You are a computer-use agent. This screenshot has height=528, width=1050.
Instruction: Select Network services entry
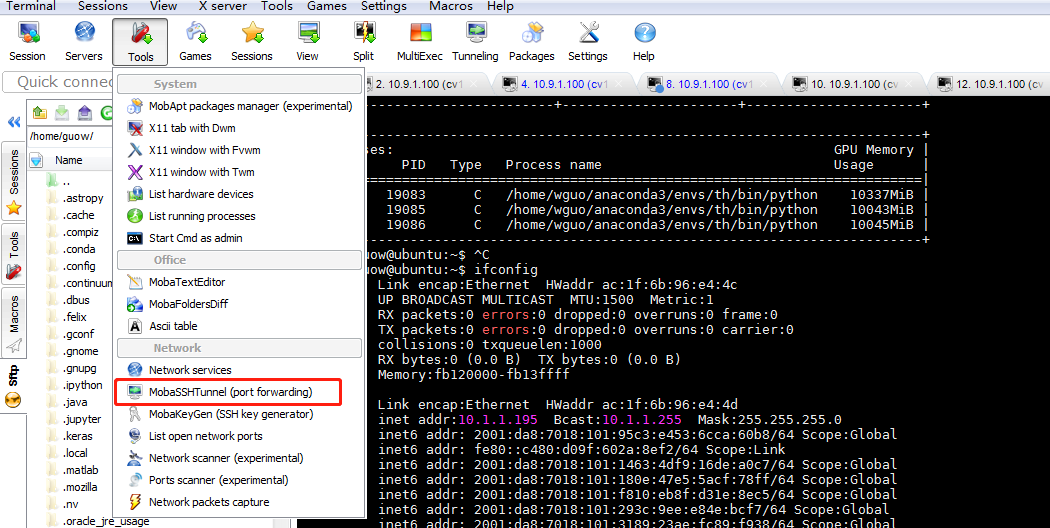tap(240, 370)
